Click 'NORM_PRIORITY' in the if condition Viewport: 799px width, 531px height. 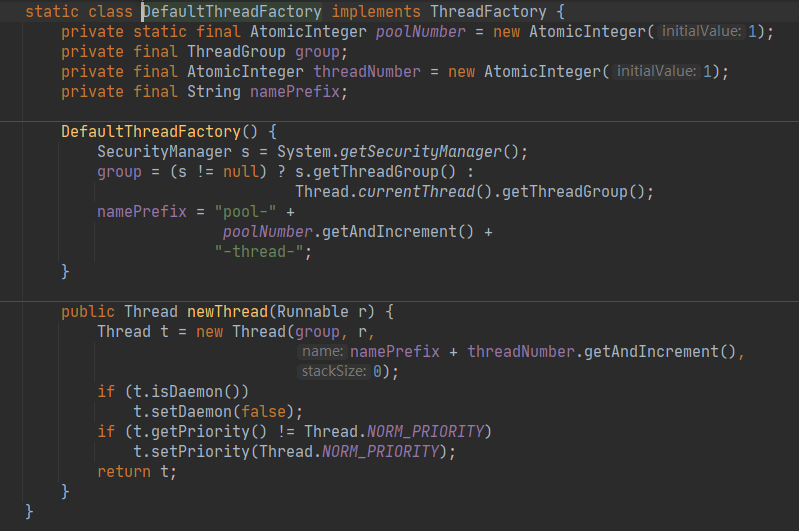pos(425,432)
